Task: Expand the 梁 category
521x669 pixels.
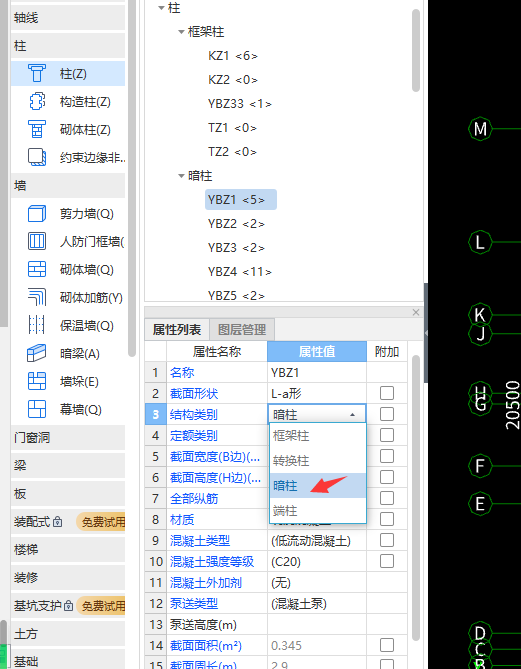Action: (68, 465)
